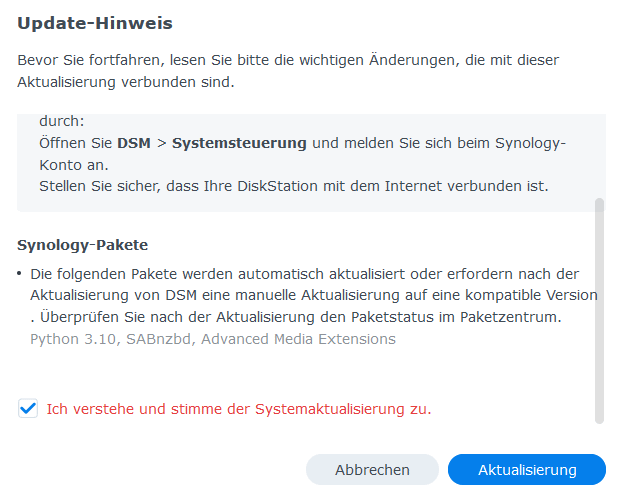Click the 'Ich verstehe und stimme' label text
This screenshot has height=499, width=627.
click(238, 409)
